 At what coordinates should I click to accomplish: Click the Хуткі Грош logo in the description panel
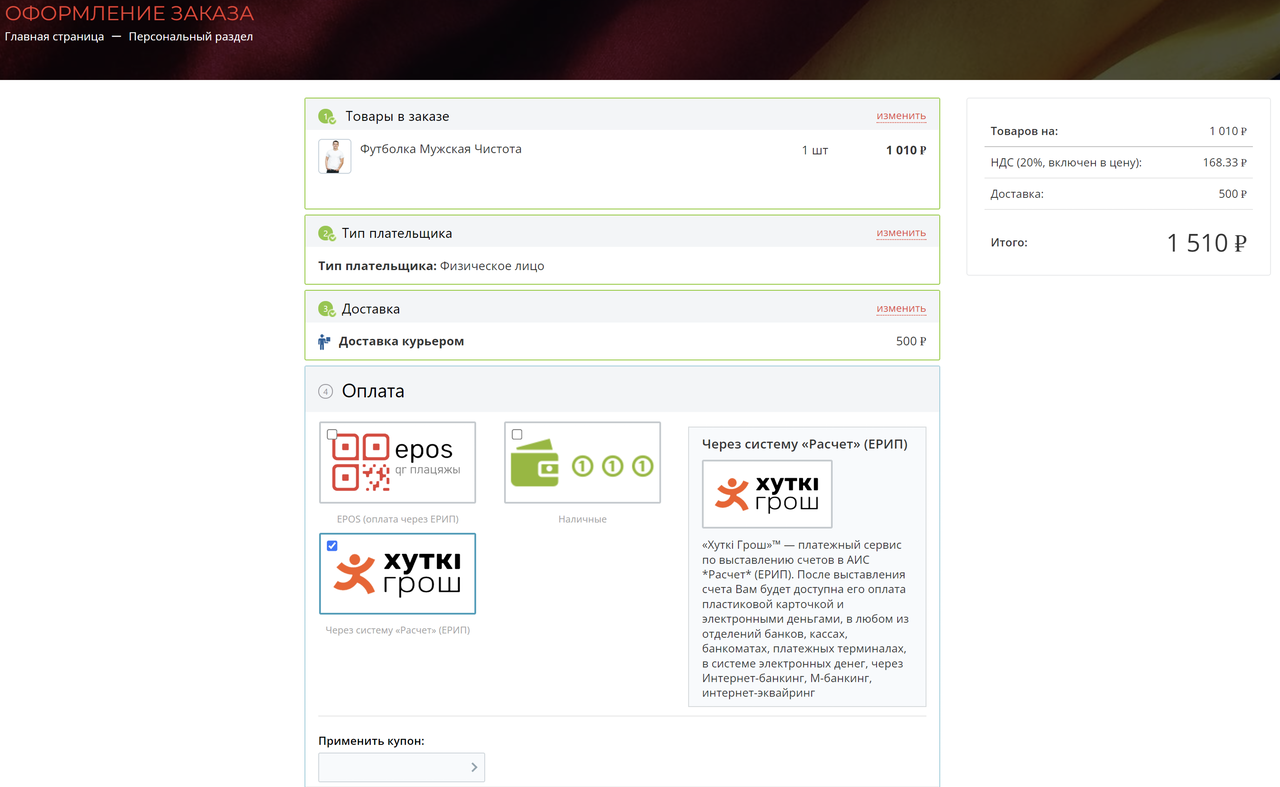[767, 494]
